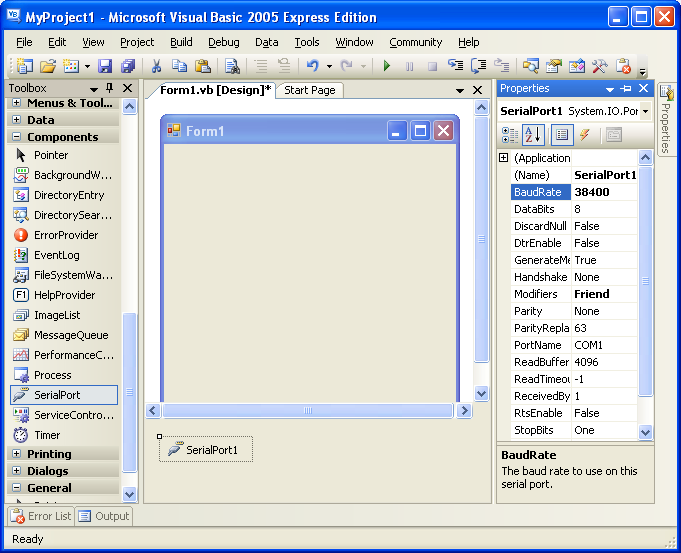This screenshot has height=553, width=681.
Task: Click the BaudRate value 38400 field
Action: coord(605,192)
